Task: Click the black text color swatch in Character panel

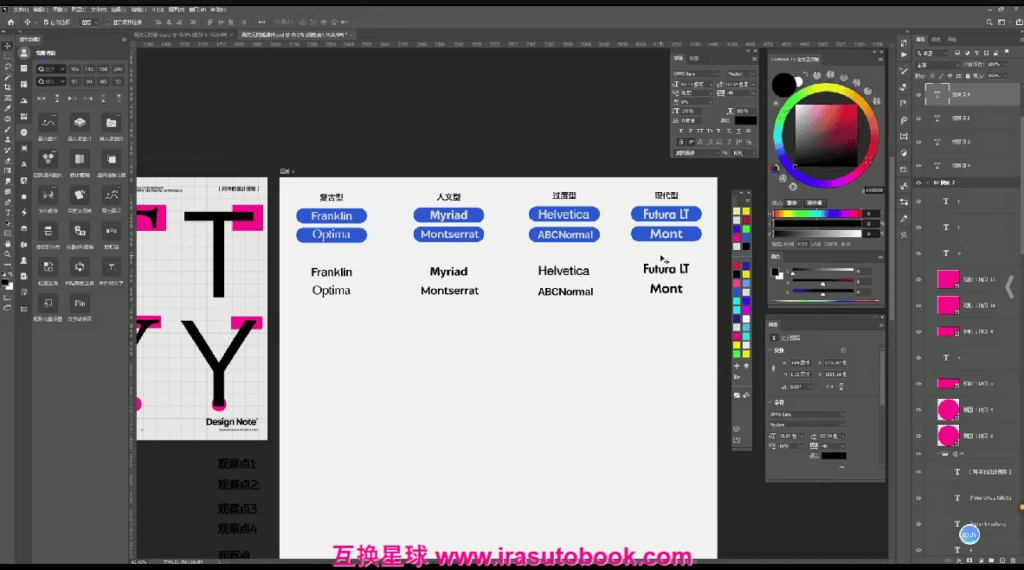Action: [x=745, y=121]
